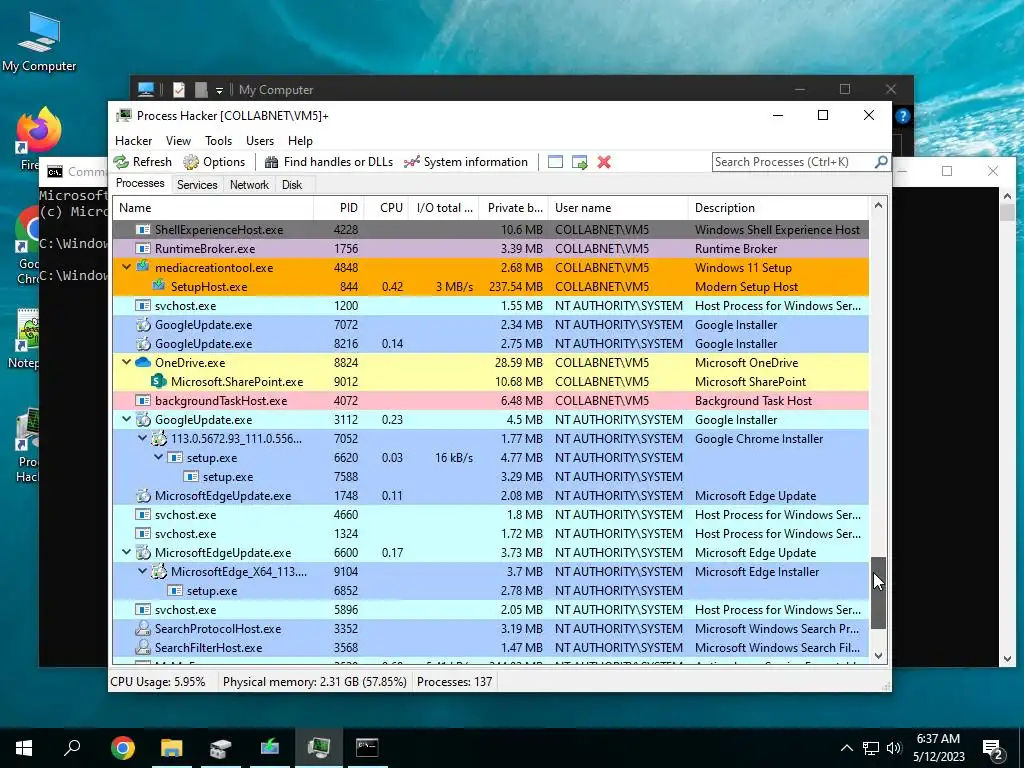This screenshot has height=768, width=1024.
Task: Select the RuntimeBroker.exe row
Action: pyautogui.click(x=490, y=249)
